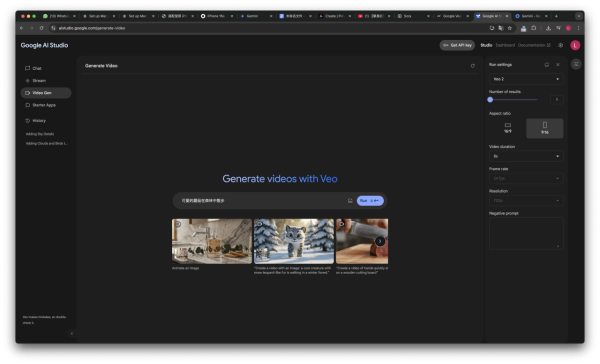Click the Google AI Studio logo
600x364 pixels.
44,45
